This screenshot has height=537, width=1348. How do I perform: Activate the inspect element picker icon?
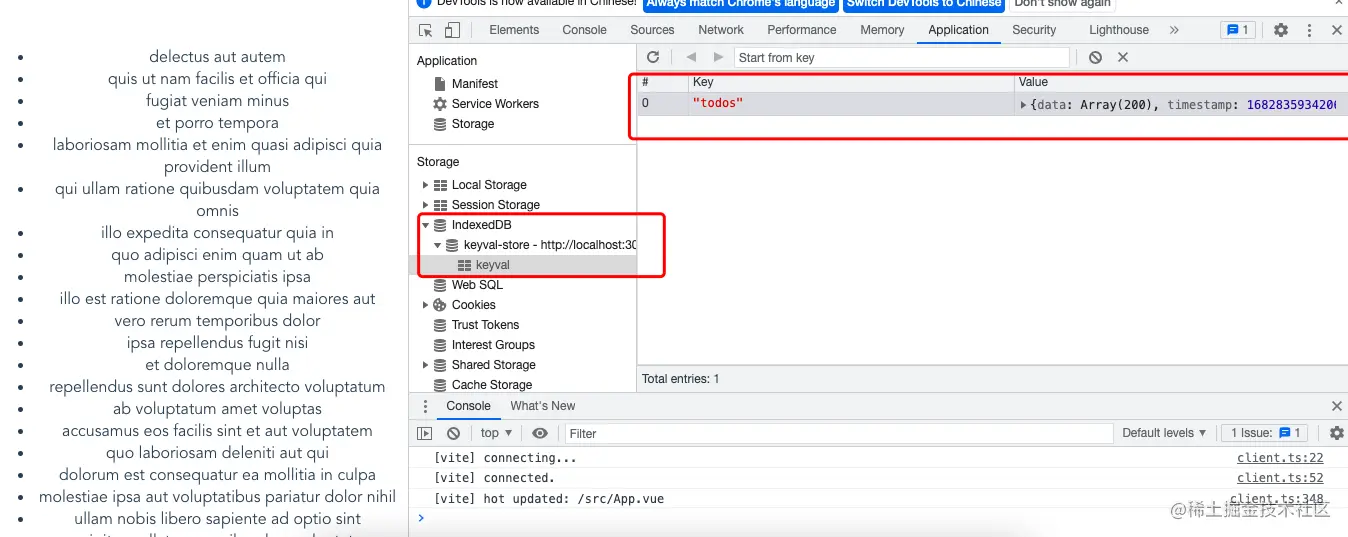426,30
